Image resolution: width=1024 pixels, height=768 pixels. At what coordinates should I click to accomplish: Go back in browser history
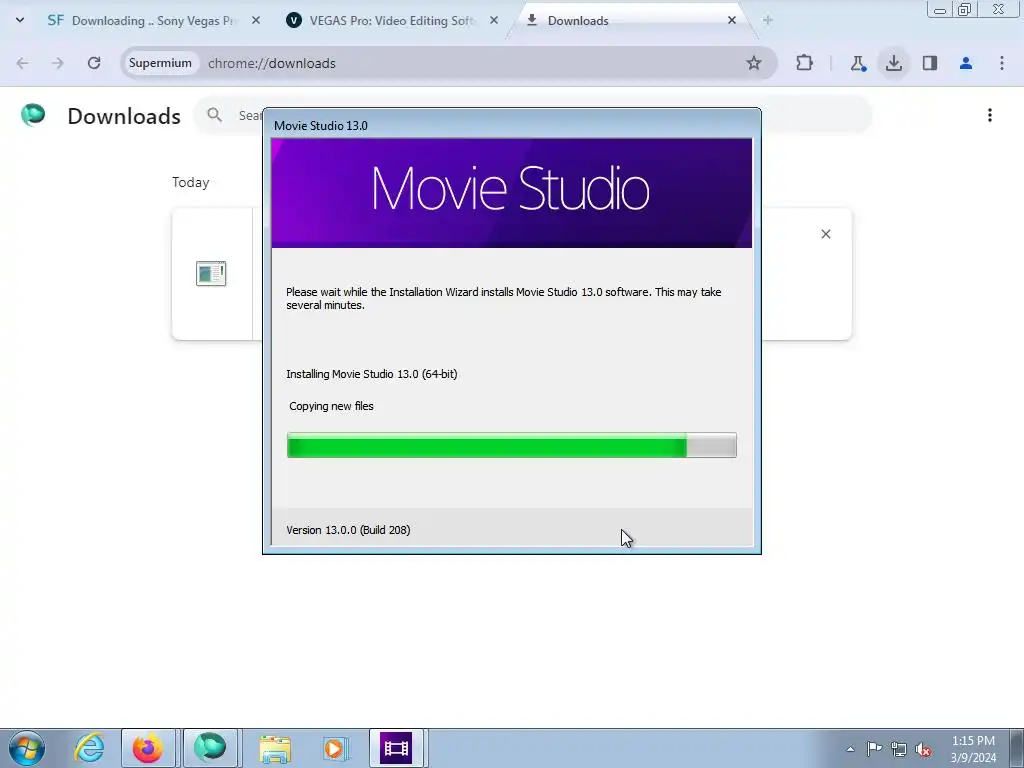(x=22, y=63)
